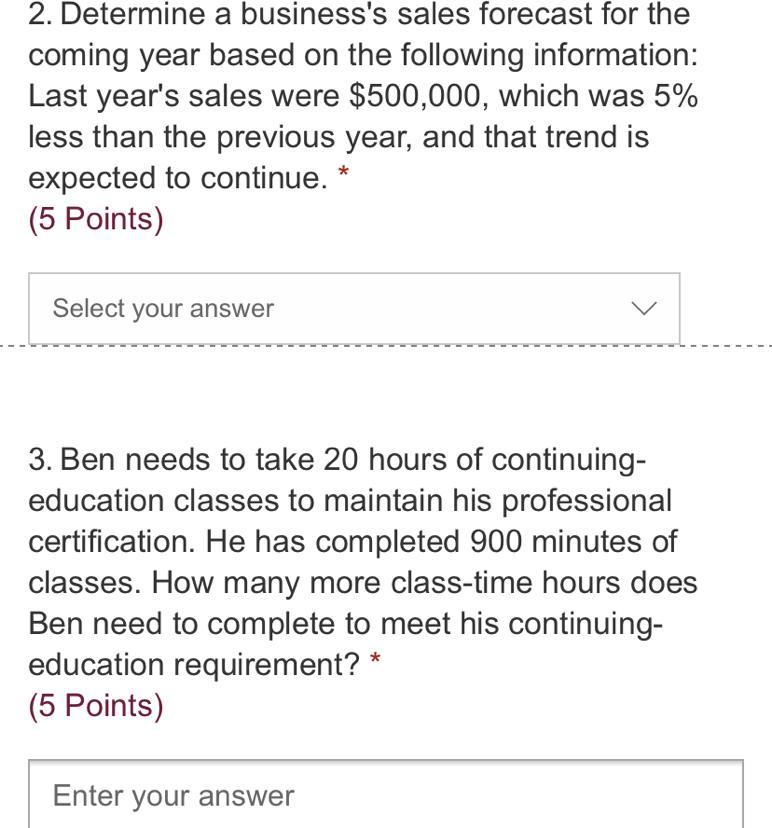Click the dashed separator line between questions
The width and height of the screenshot is (772, 828).
click(386, 346)
